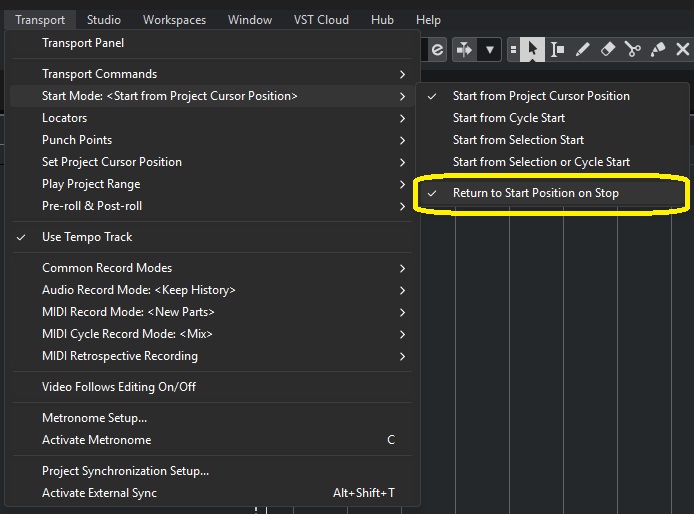Open the Workspaces menu
Viewport: 694px width, 514px height.
point(174,20)
